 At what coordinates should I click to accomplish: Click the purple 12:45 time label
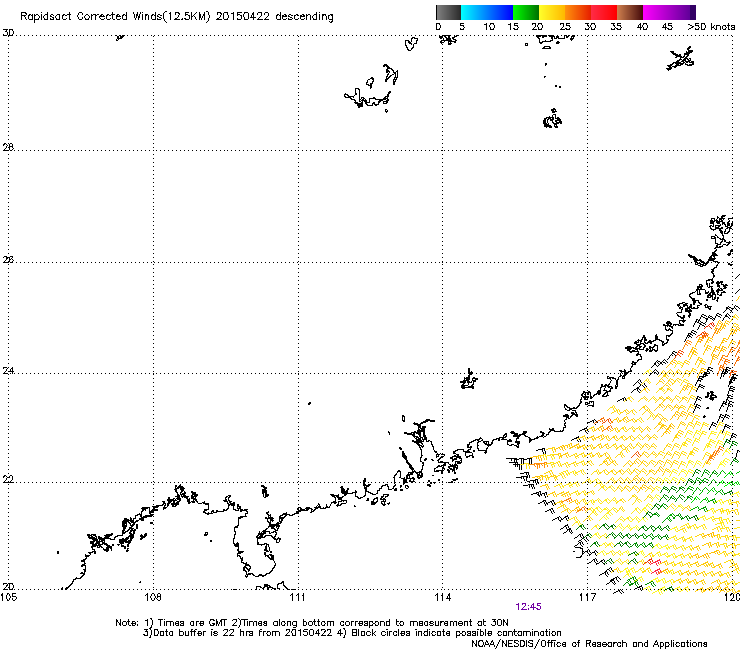[528, 607]
